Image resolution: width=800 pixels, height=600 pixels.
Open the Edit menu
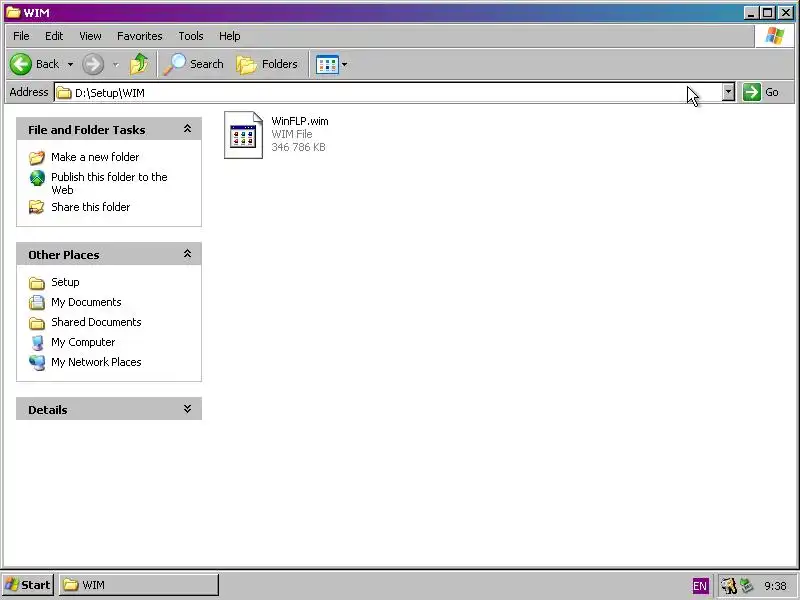(x=54, y=36)
